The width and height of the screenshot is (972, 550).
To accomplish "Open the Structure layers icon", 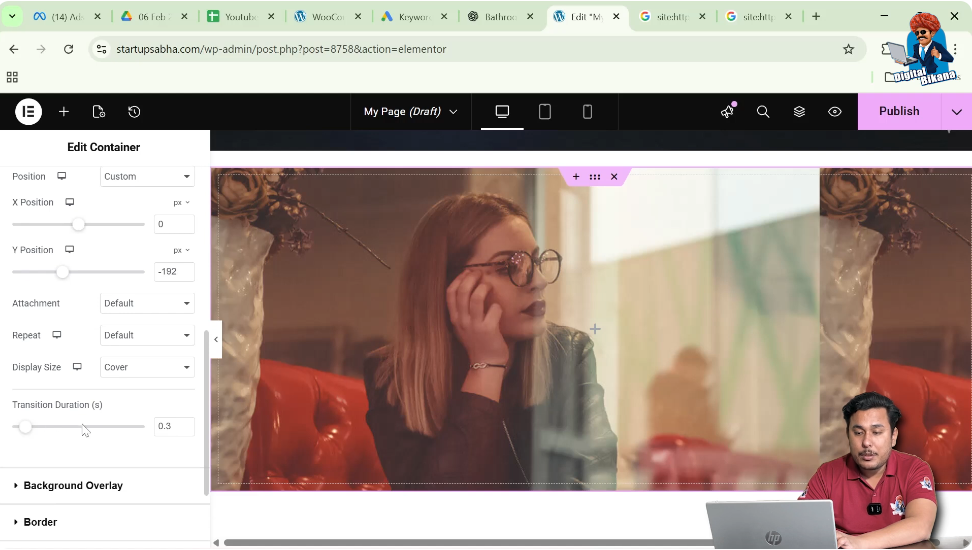I will 799,112.
